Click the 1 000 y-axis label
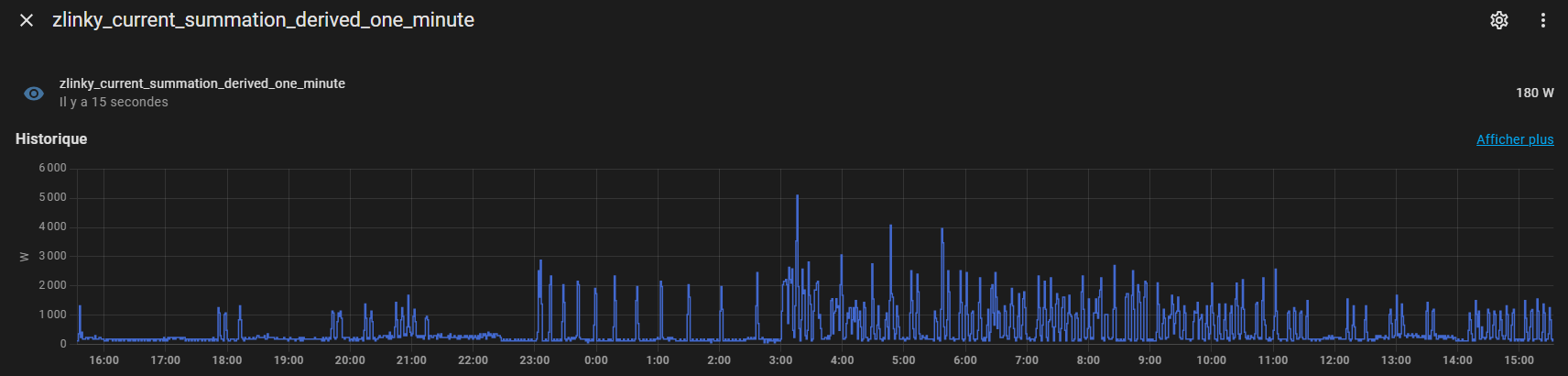The image size is (1568, 376). pyautogui.click(x=53, y=315)
